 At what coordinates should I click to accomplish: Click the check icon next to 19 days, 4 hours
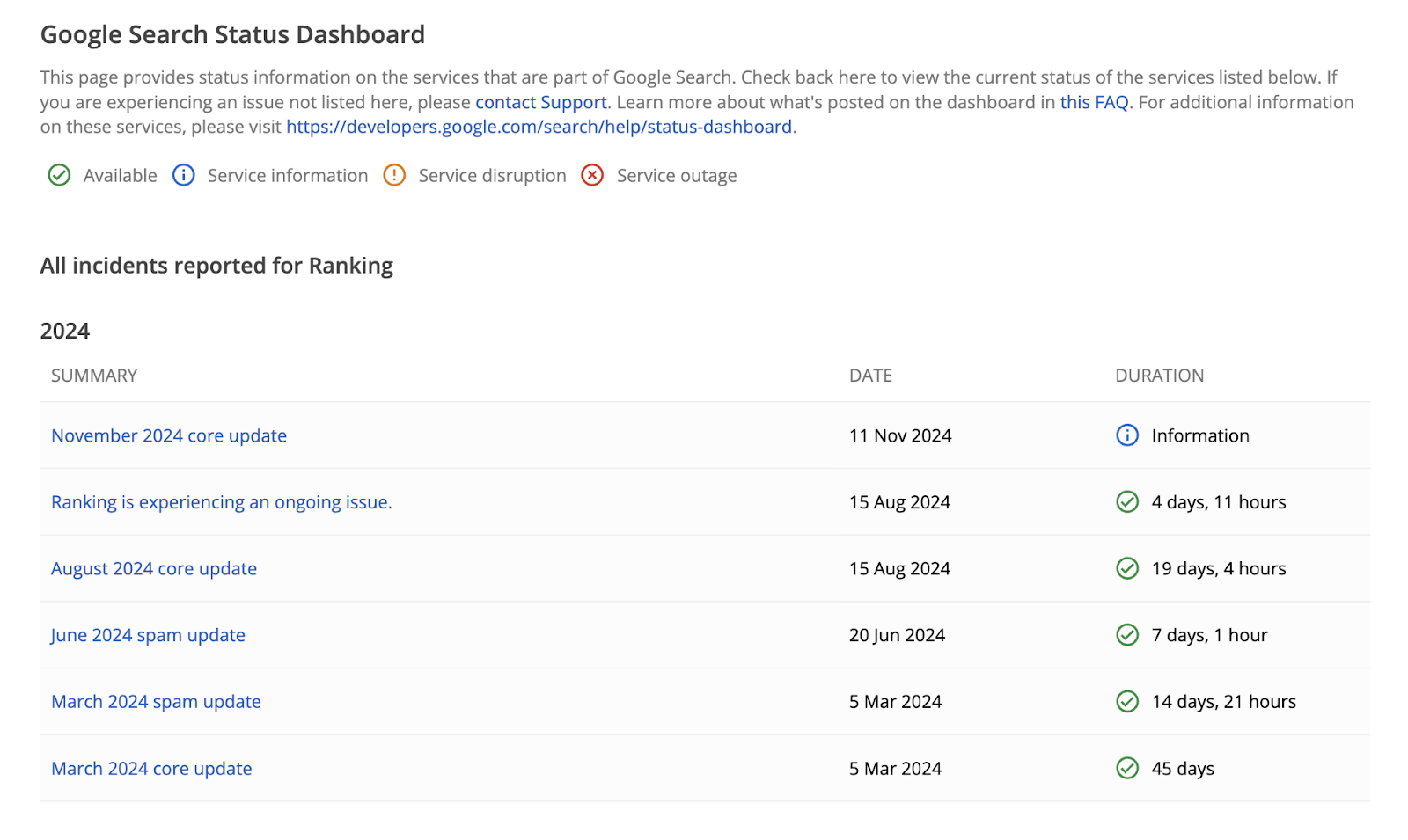point(1127,568)
